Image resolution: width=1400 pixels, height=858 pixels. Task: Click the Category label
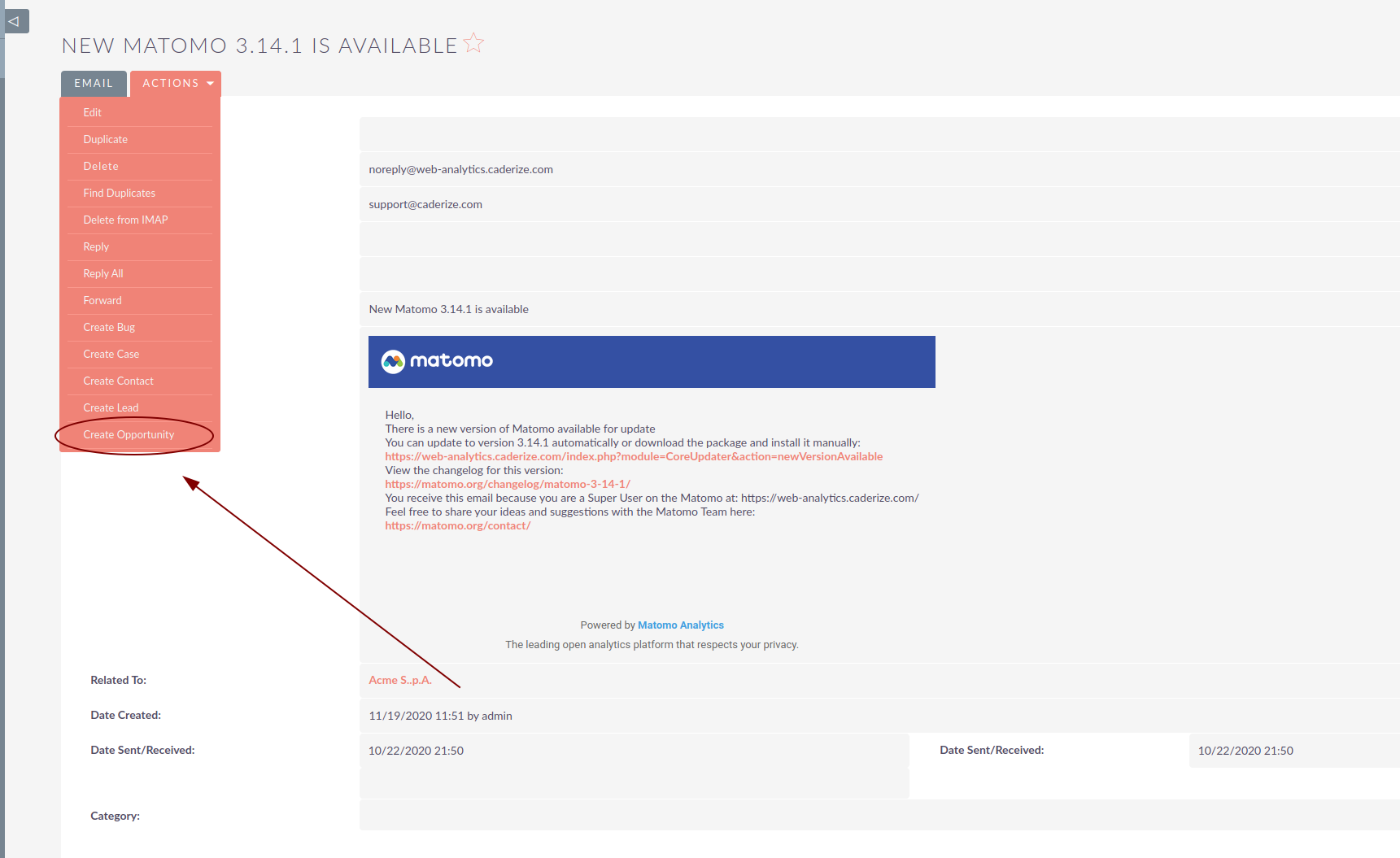tap(116, 817)
